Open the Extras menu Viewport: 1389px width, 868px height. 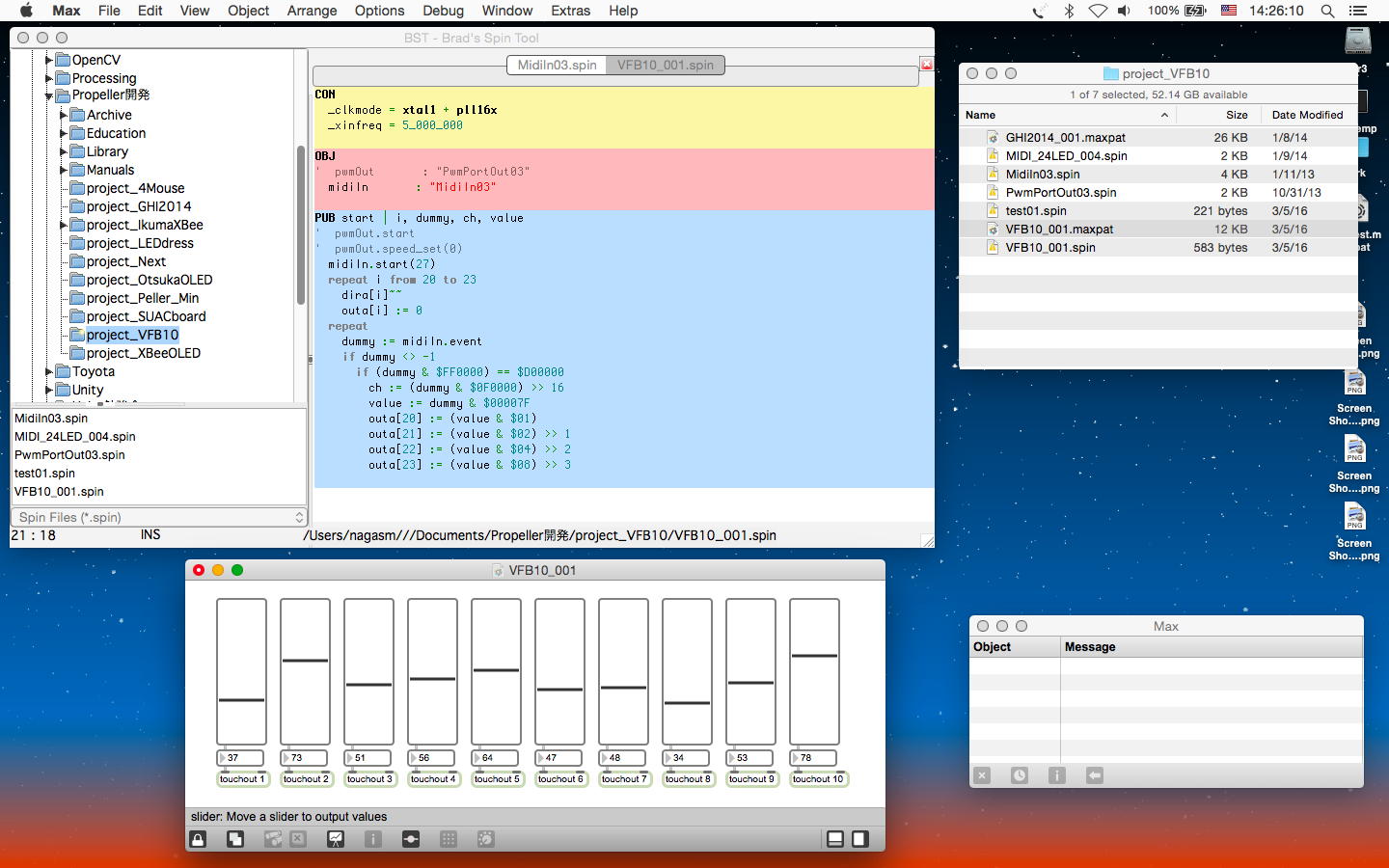(570, 11)
